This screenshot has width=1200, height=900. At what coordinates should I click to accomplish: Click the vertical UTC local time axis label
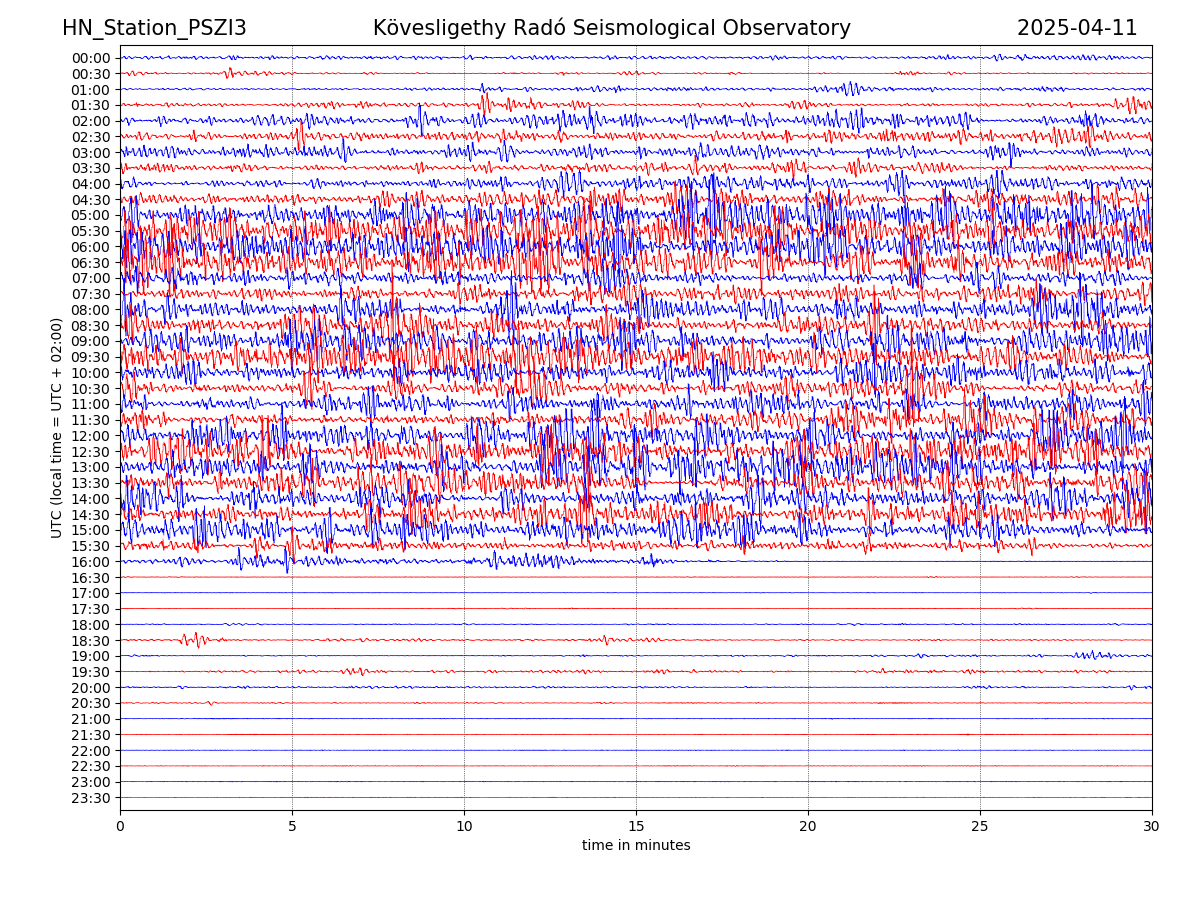tap(57, 428)
